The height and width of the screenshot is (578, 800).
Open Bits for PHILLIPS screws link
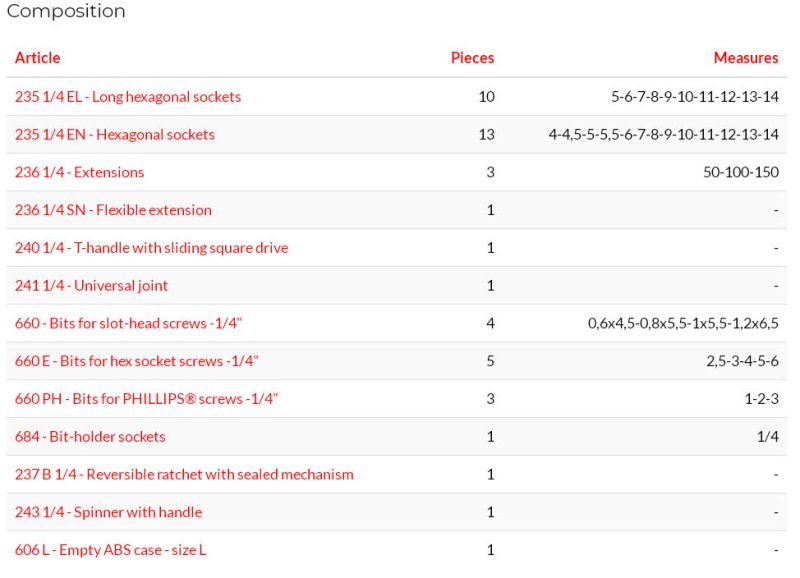146,399
